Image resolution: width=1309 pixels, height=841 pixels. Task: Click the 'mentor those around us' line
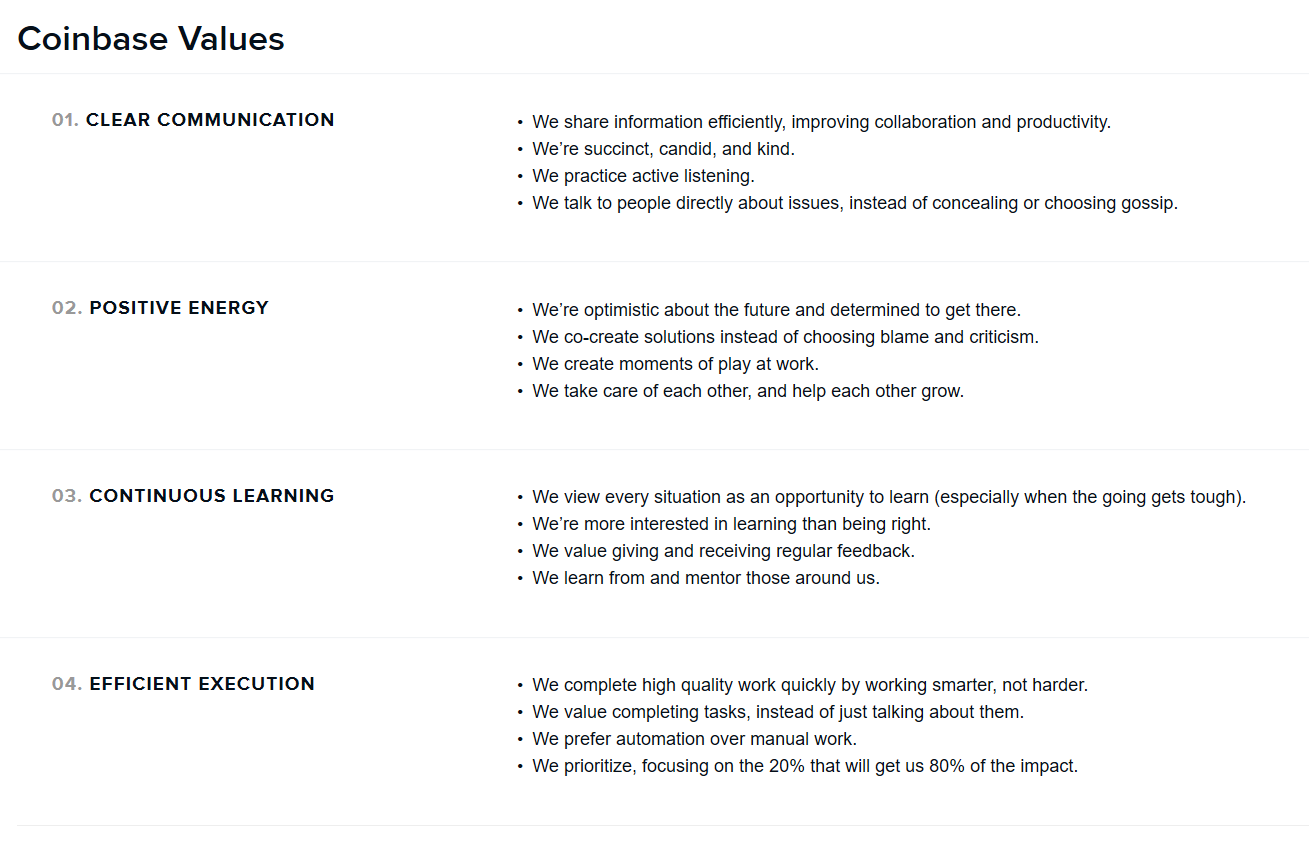coord(706,578)
